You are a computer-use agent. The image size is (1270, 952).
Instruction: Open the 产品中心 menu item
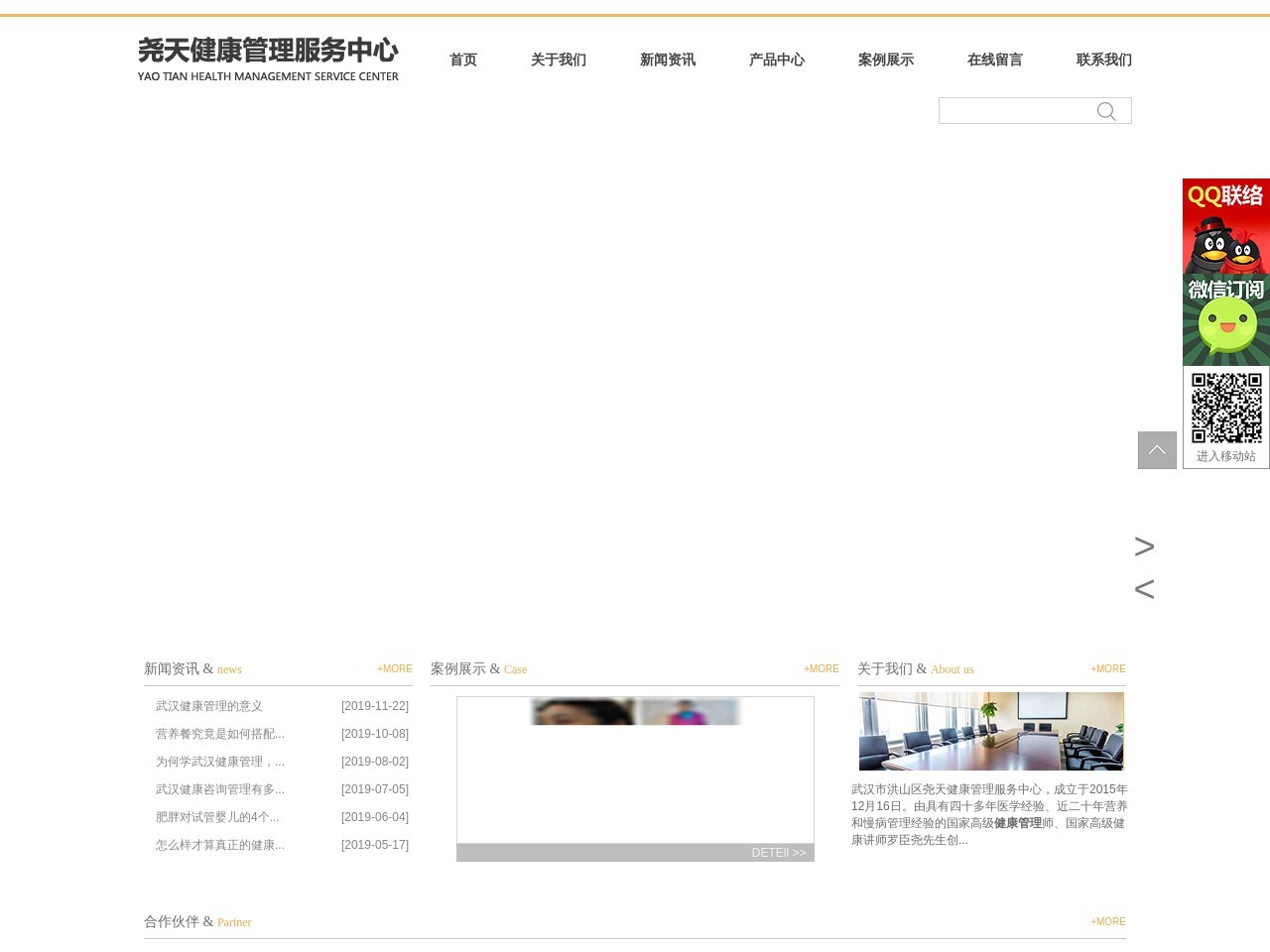click(777, 59)
